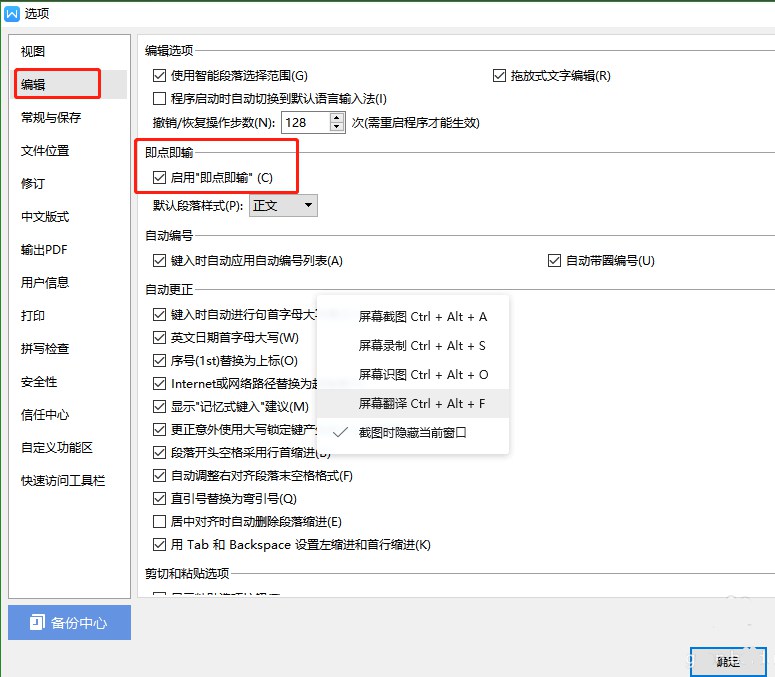Increase undo steps with up spinner arrow
The width and height of the screenshot is (775, 677).
coord(337,118)
